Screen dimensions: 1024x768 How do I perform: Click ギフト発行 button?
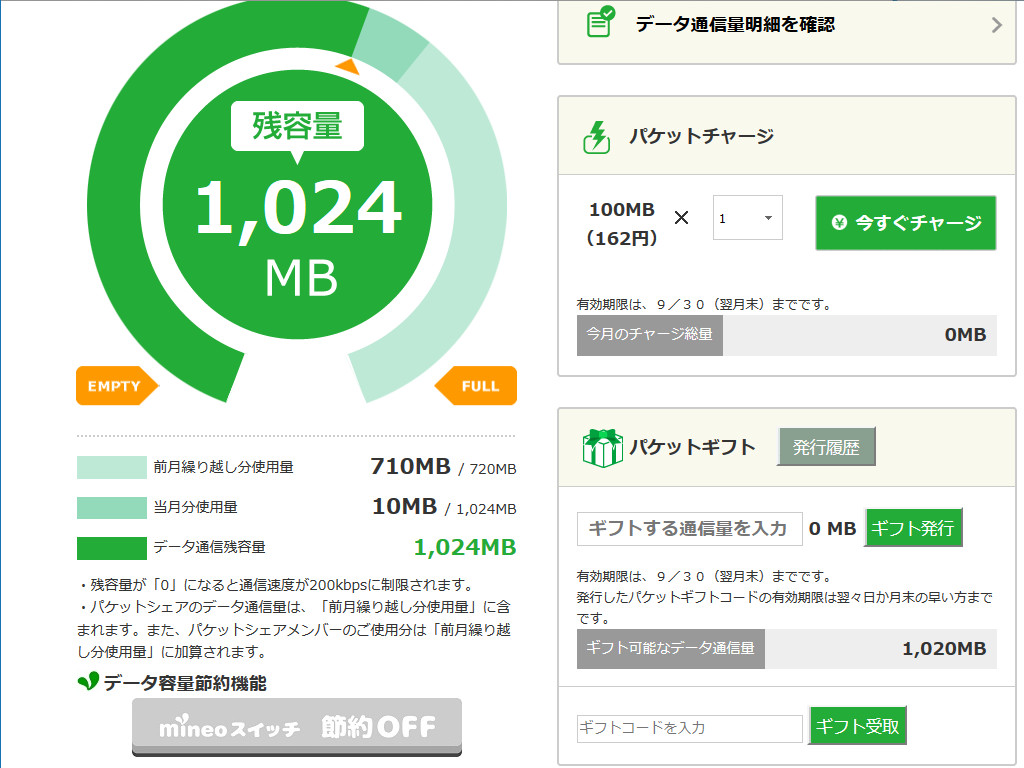(913, 528)
